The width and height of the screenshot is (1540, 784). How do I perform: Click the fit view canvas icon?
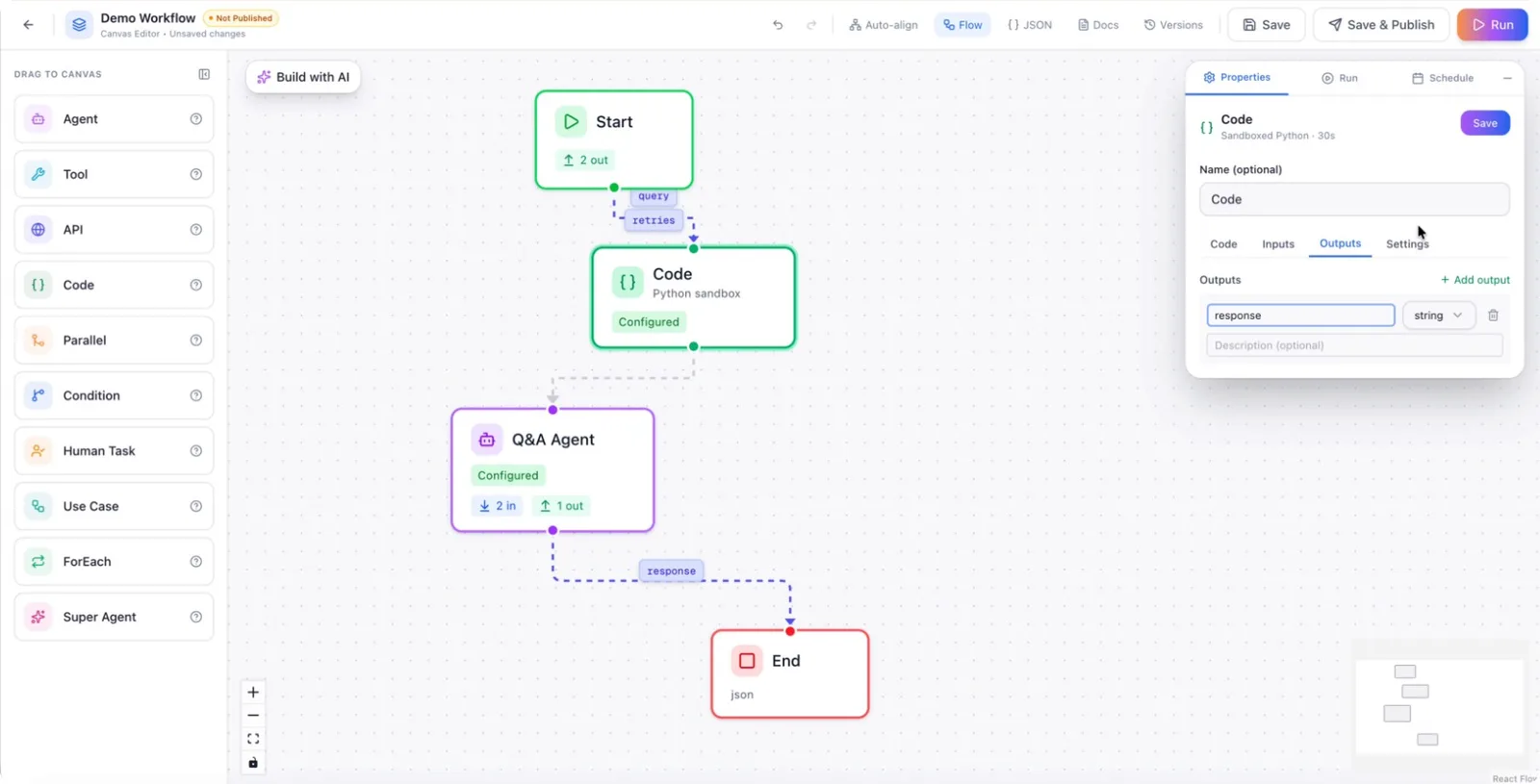(253, 739)
